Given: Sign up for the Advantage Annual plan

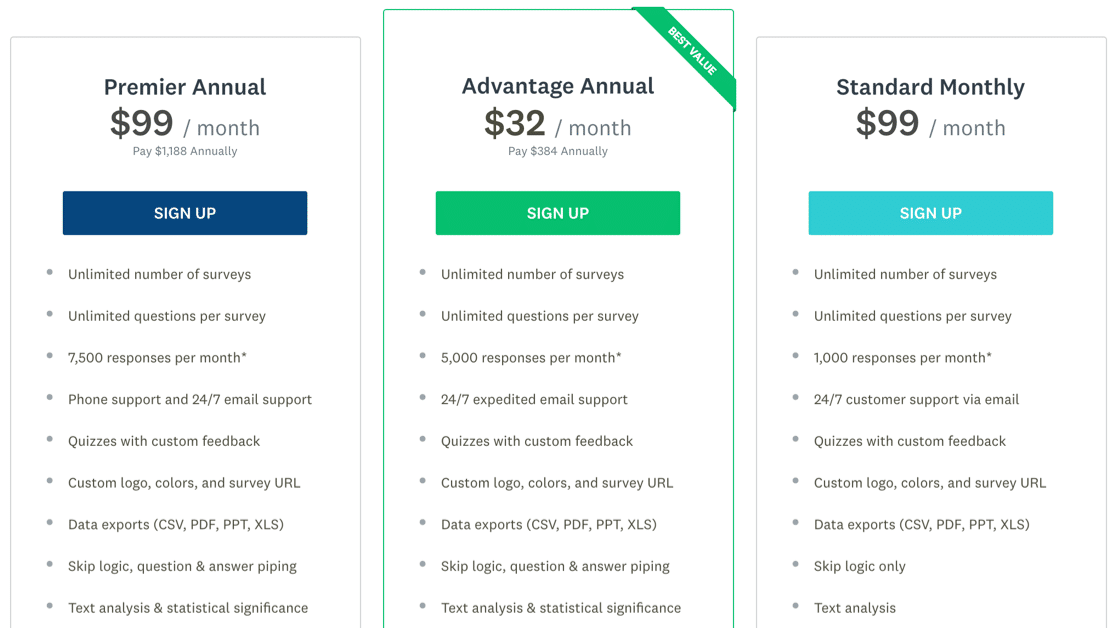Looking at the screenshot, I should [558, 213].
